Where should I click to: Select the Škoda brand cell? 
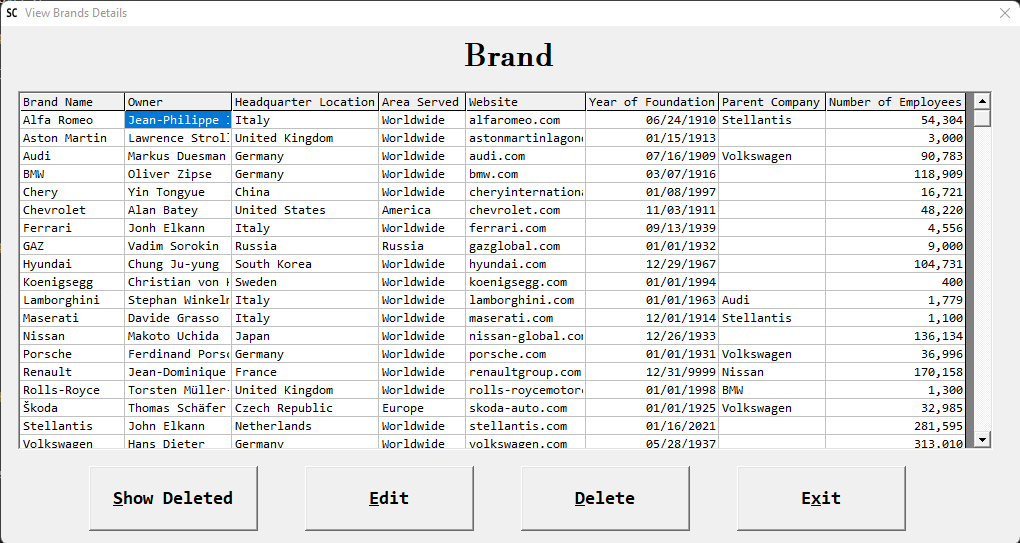pos(72,408)
